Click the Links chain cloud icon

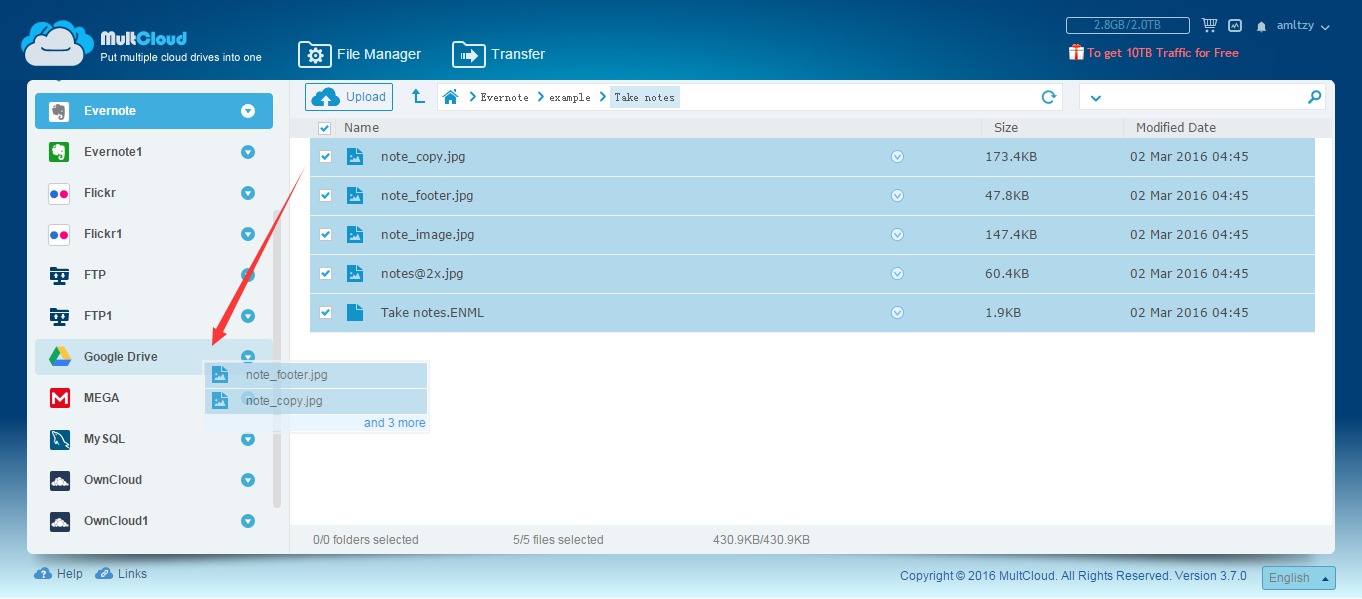pyautogui.click(x=103, y=574)
